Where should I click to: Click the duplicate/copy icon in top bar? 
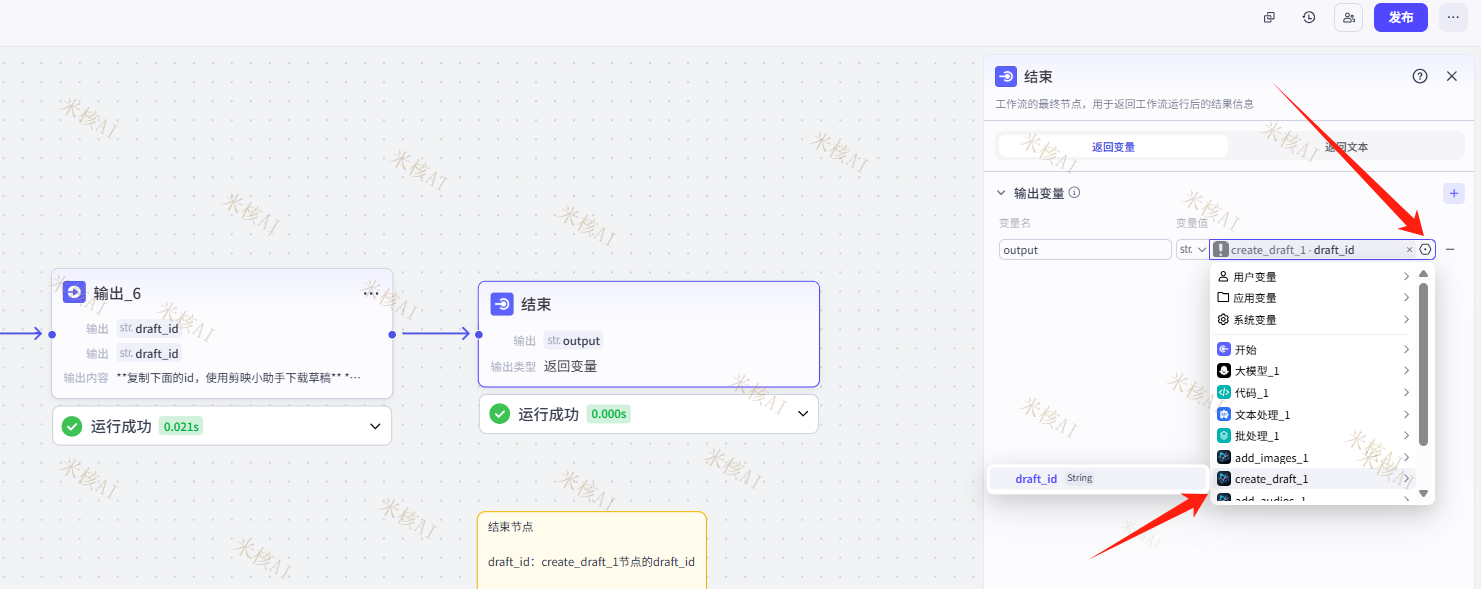(1269, 17)
